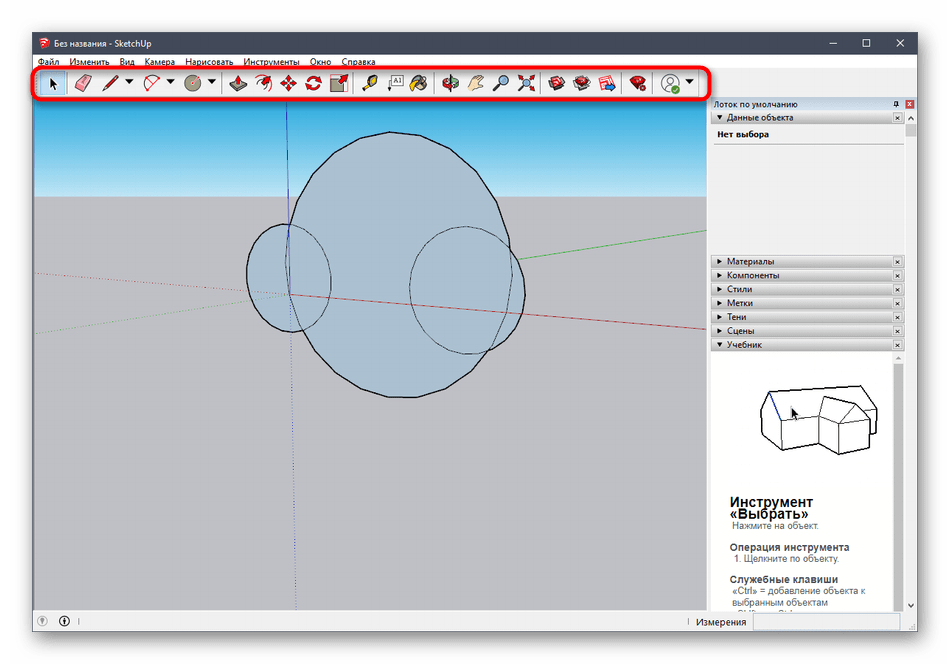950x664 pixels.
Task: Click the Измерения measurements input box
Action: pyautogui.click(x=832, y=621)
